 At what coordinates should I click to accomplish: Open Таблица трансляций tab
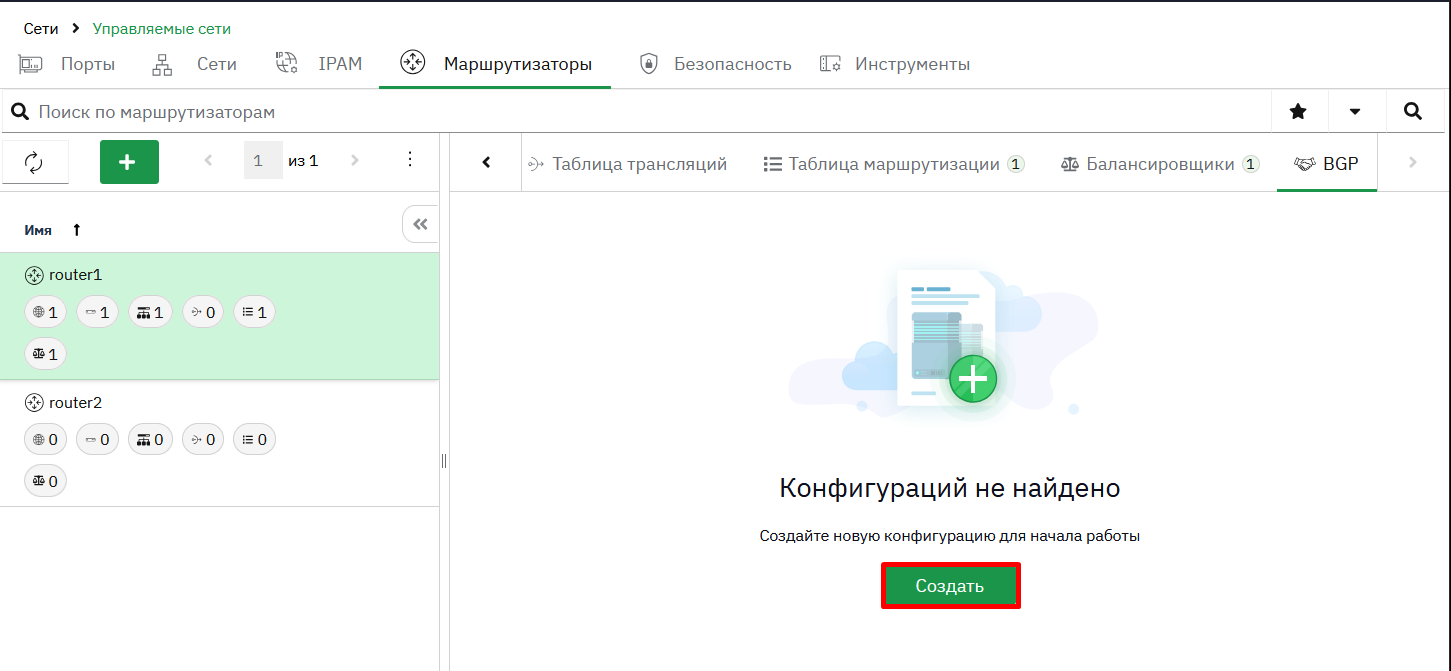(627, 164)
